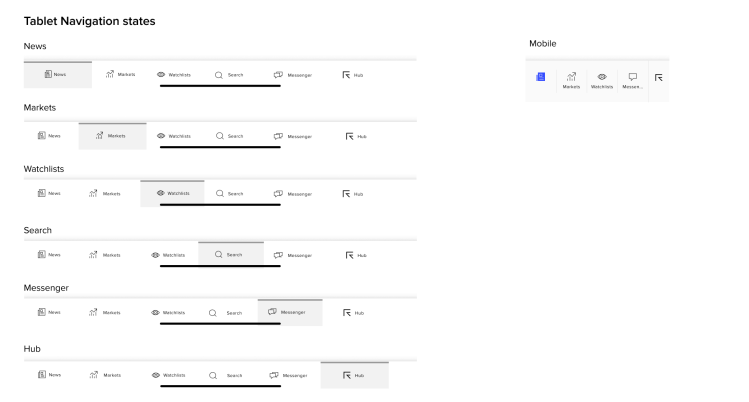The width and height of the screenshot is (749, 402).
Task: Select the Markets chart icon in mobile navigation
Action: (x=571, y=77)
